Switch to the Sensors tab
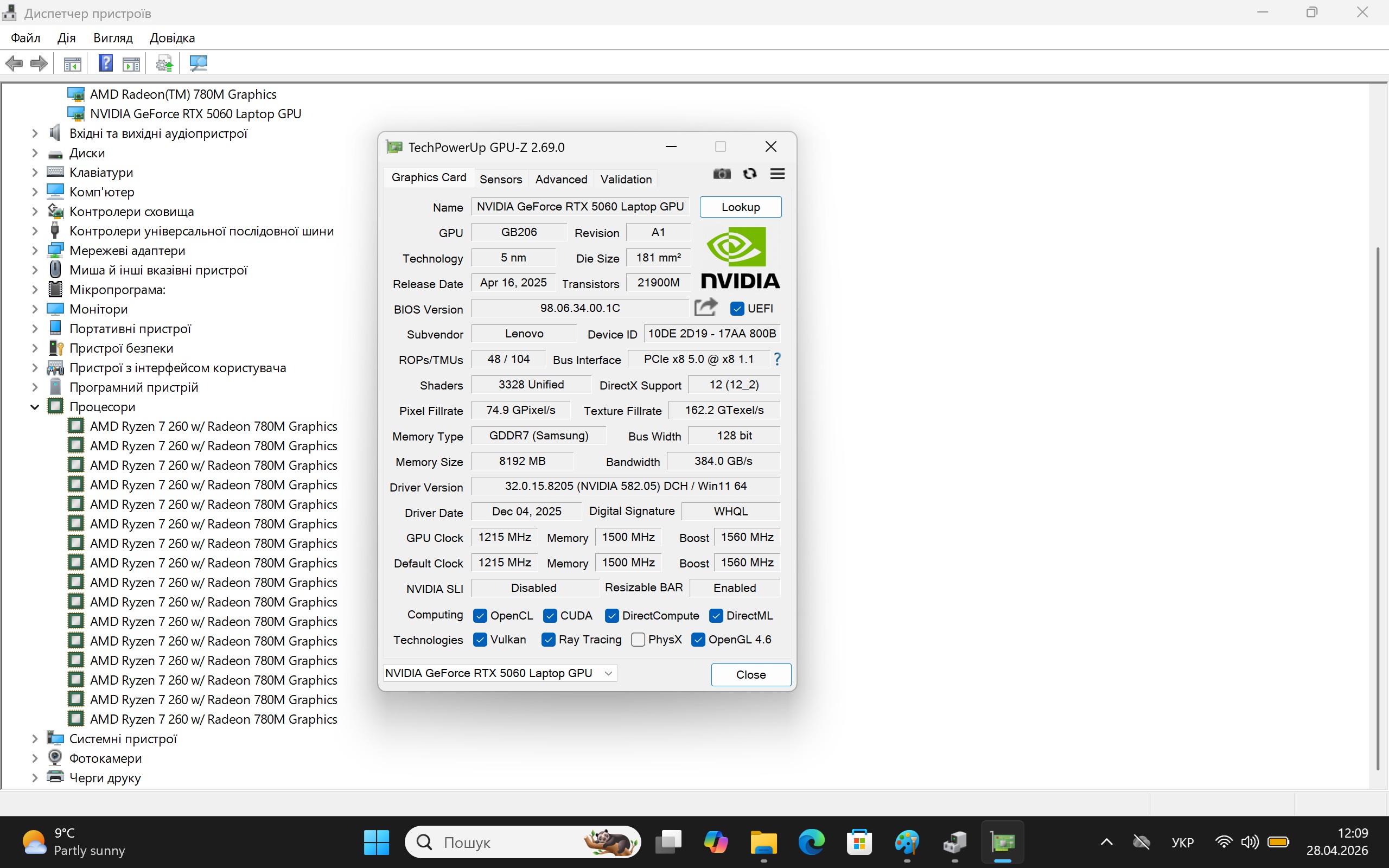The height and width of the screenshot is (868, 1389). [500, 179]
